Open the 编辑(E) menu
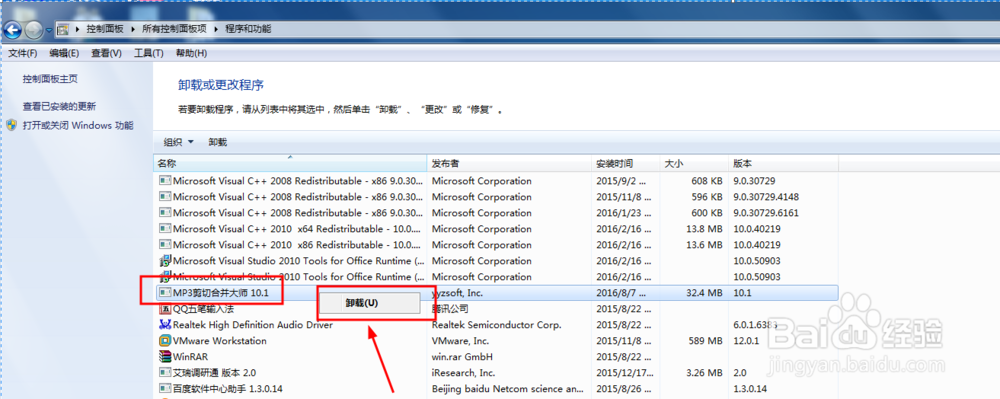Screen dimensions: 1000x399 64,54
